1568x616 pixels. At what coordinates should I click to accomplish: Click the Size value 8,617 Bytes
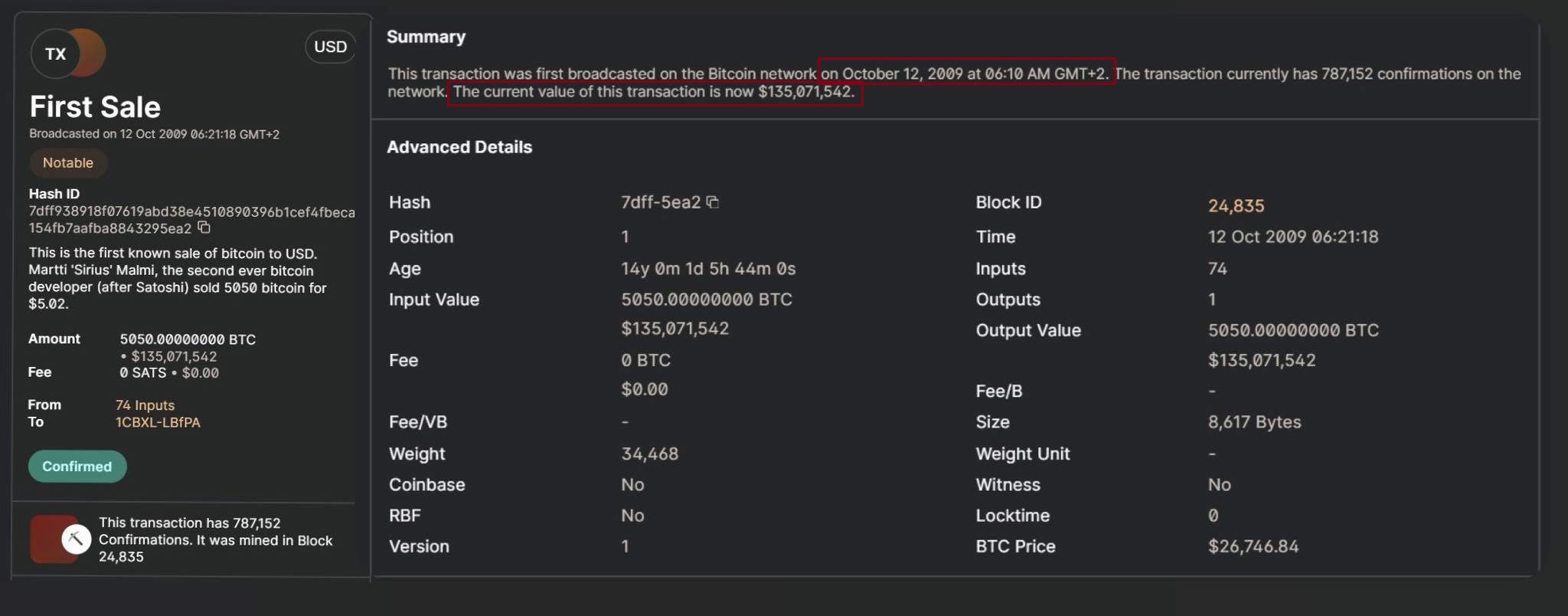[x=1254, y=422]
